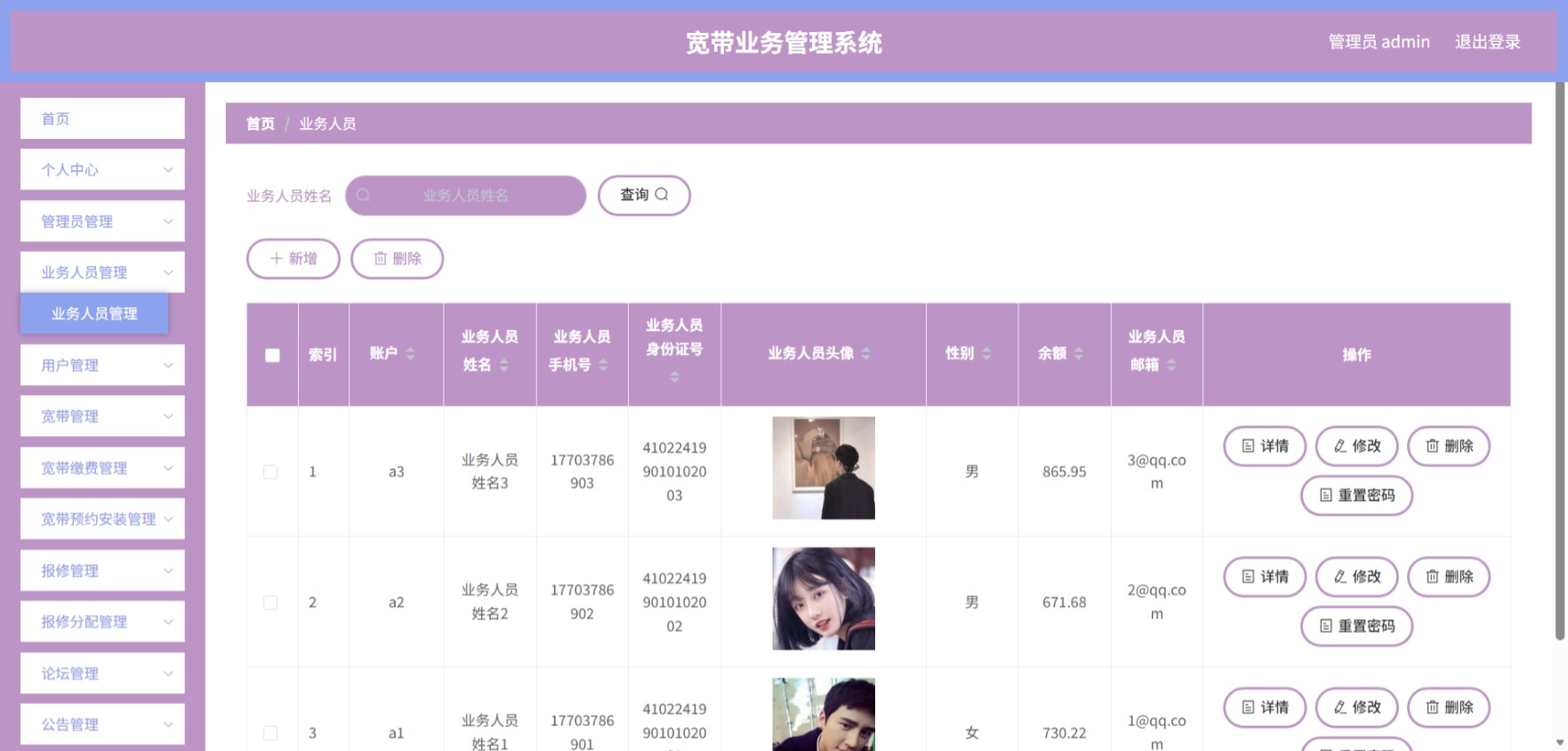Expand the 报修分配管理 sidebar menu
The height and width of the screenshot is (751, 1568).
click(102, 621)
